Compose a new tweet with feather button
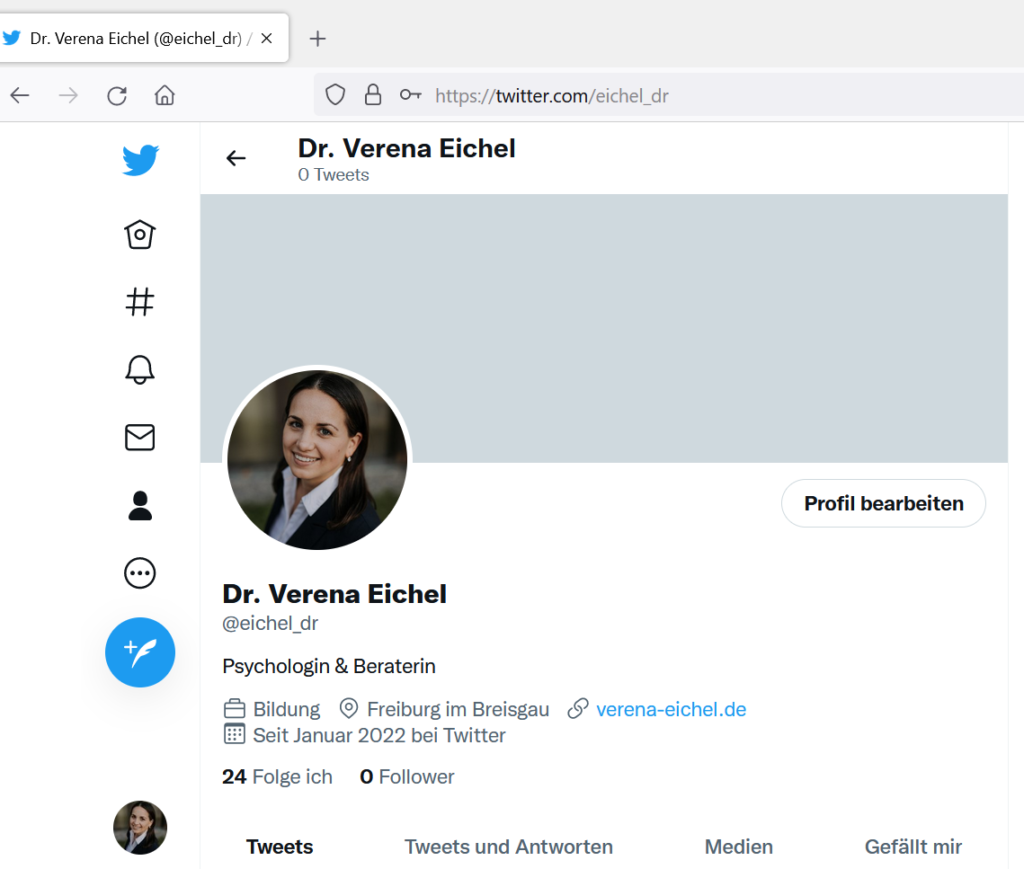The height and width of the screenshot is (869, 1024). coord(140,652)
